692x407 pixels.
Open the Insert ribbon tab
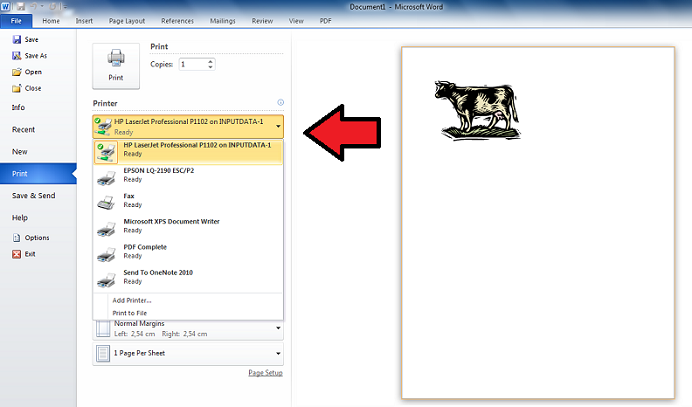[84, 21]
